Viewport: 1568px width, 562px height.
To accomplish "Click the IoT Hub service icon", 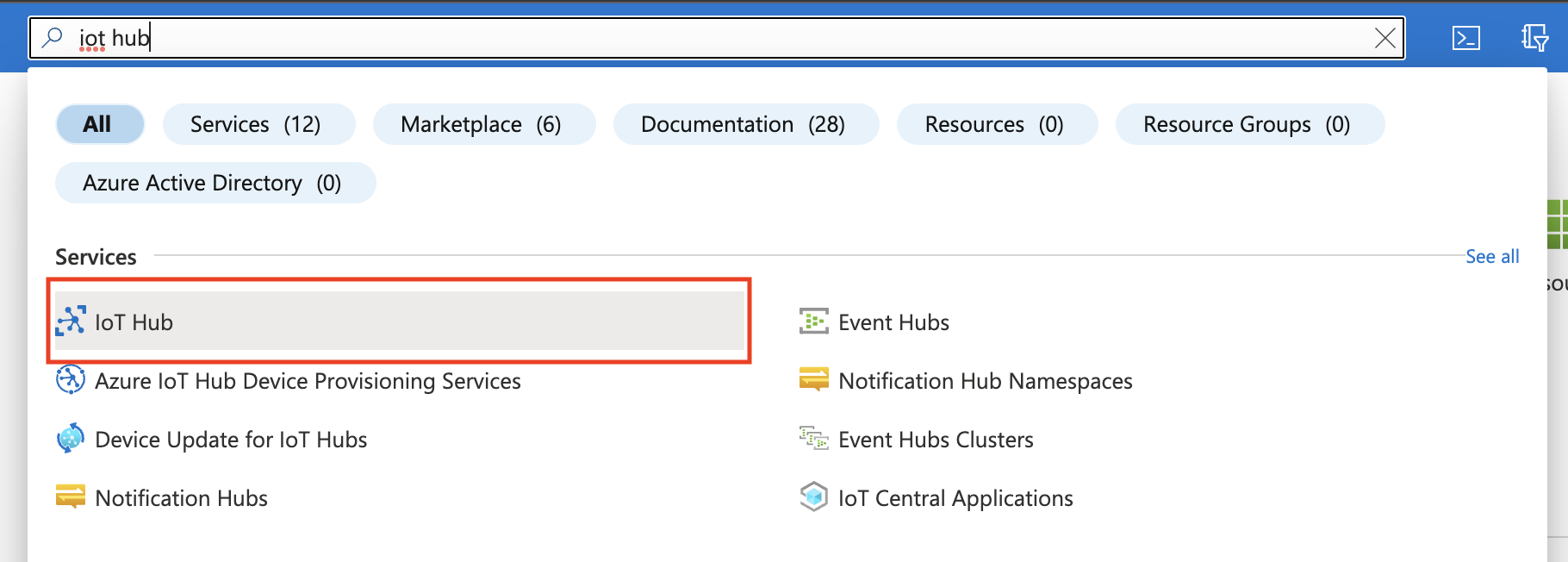I will [x=71, y=321].
